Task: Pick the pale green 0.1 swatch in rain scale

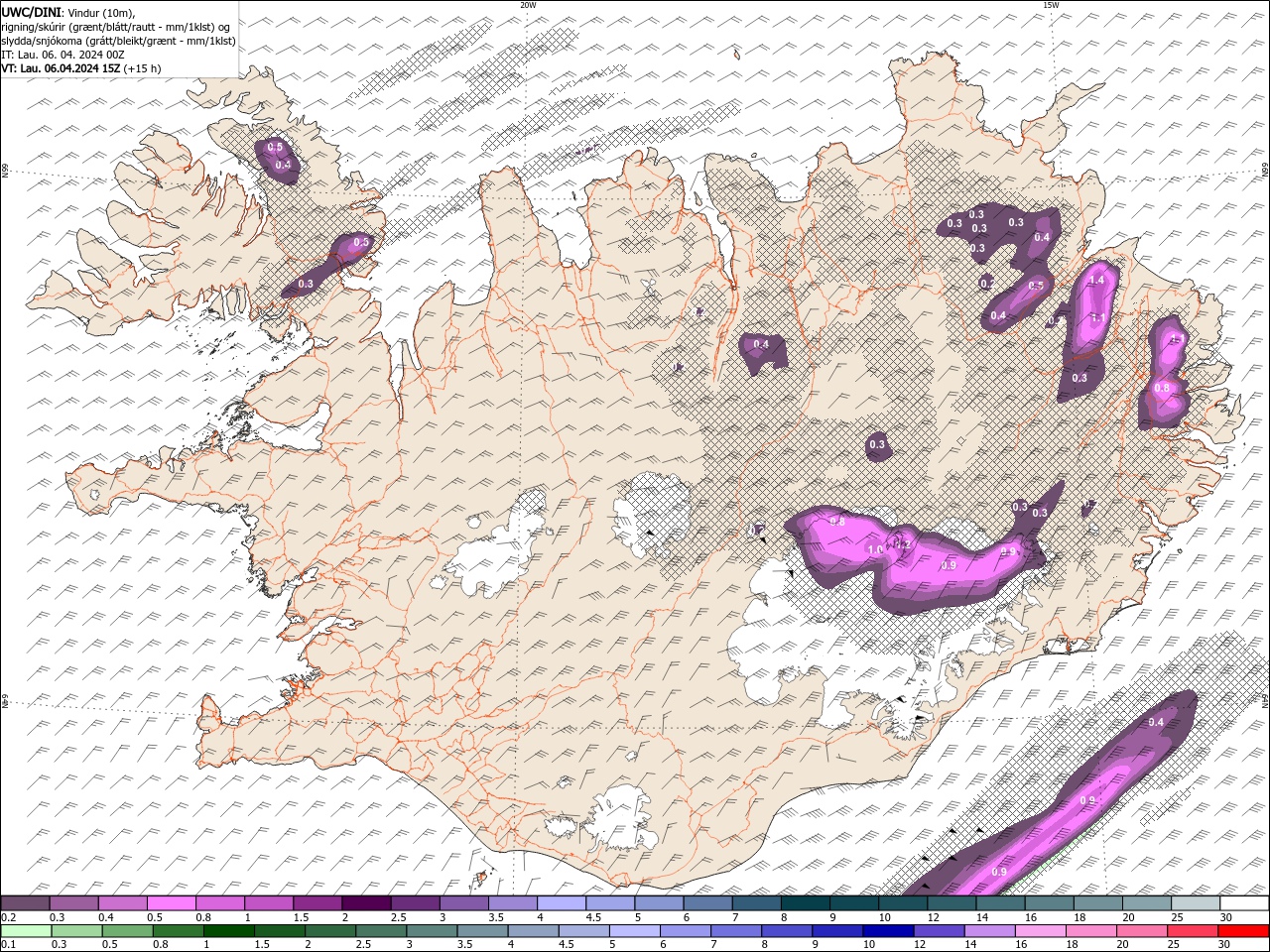Action: point(26,931)
